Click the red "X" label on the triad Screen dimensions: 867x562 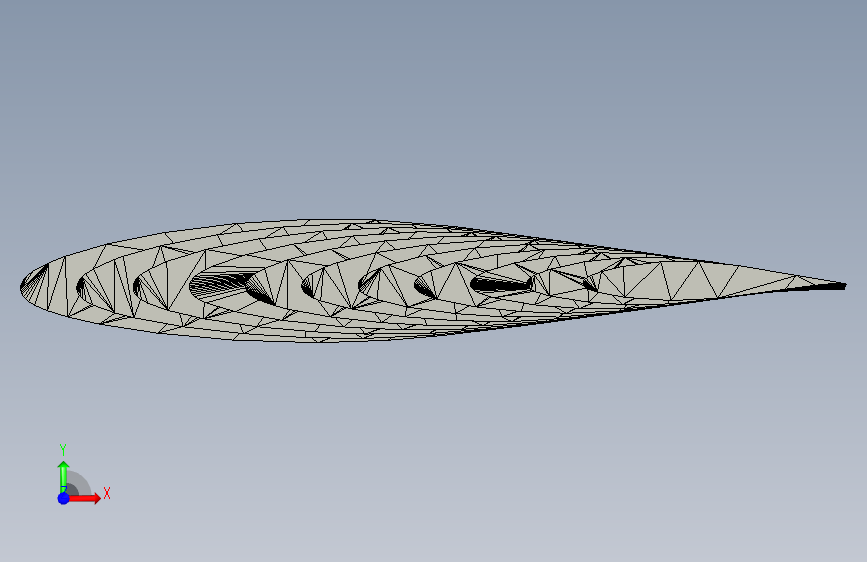pos(107,493)
